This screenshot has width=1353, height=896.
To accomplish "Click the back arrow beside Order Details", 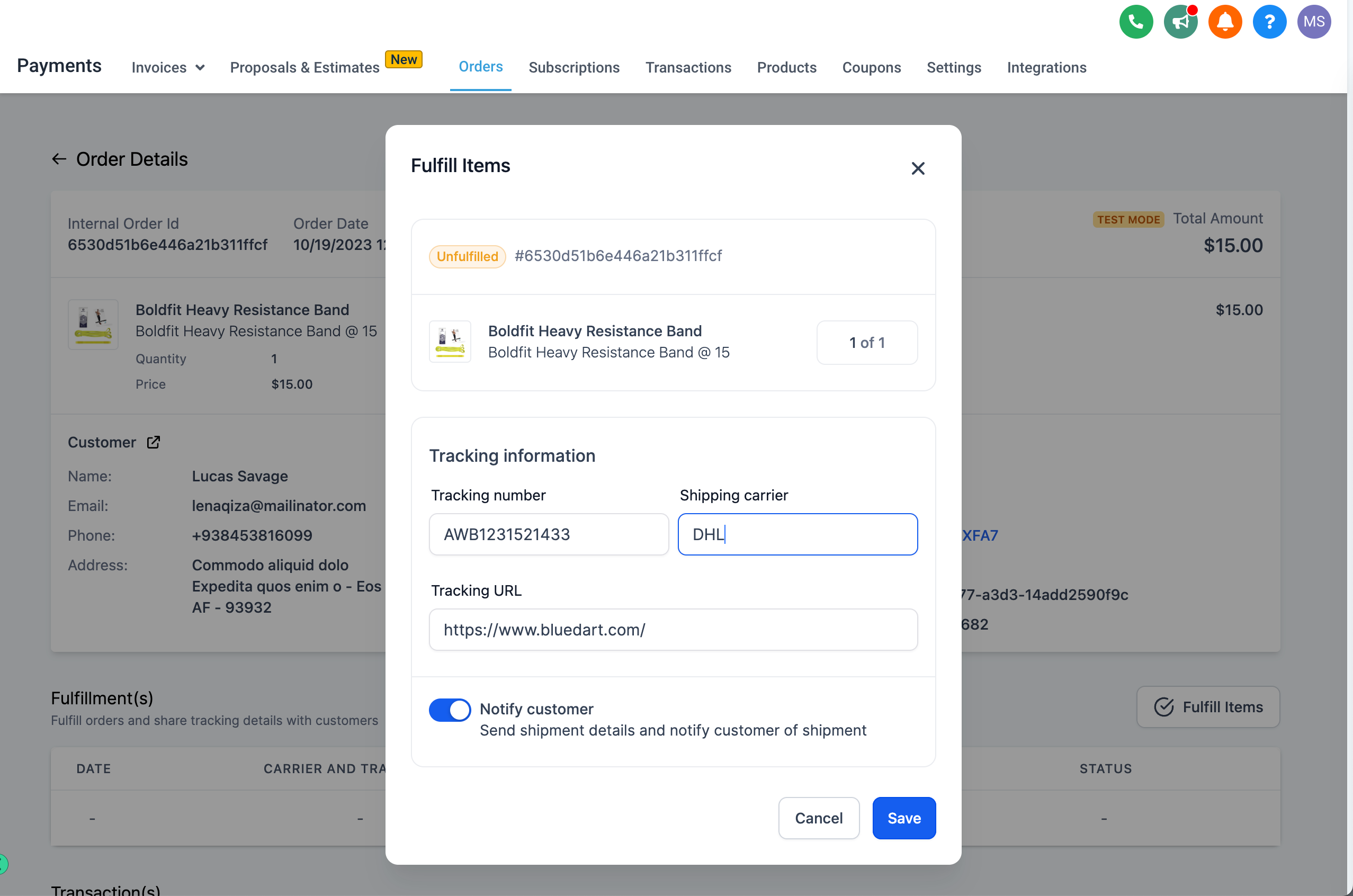I will 59,159.
